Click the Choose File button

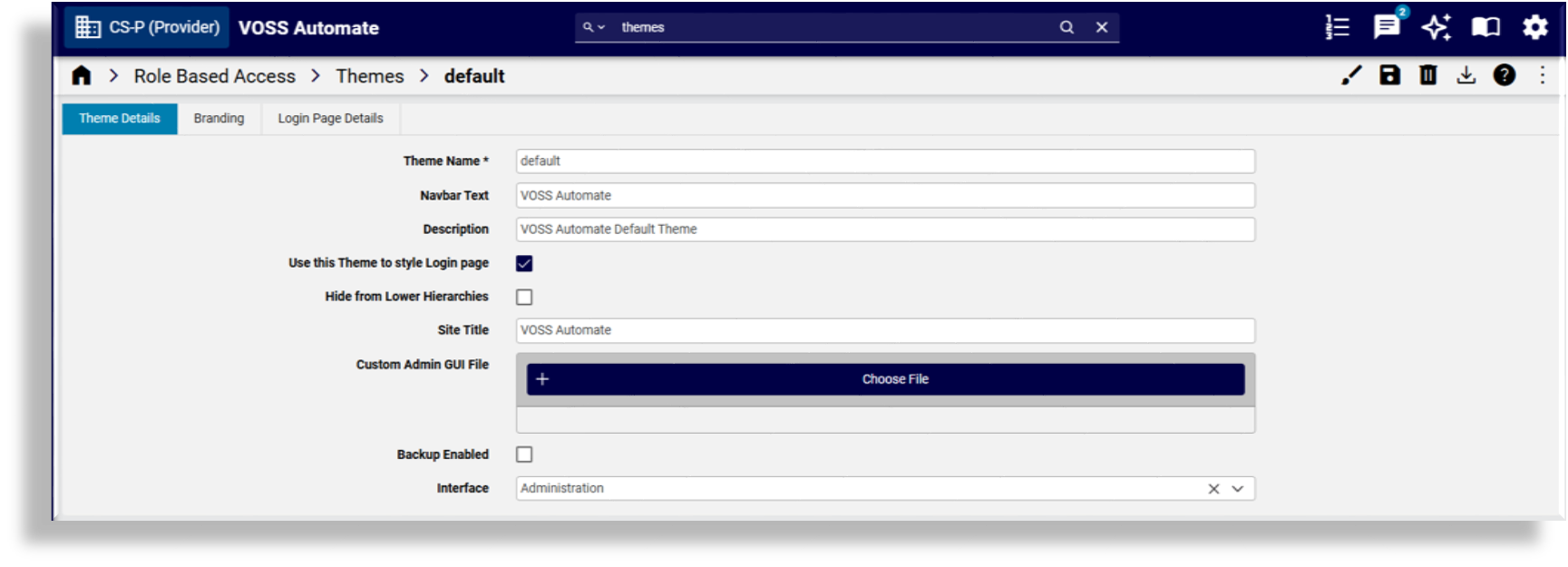point(885,379)
